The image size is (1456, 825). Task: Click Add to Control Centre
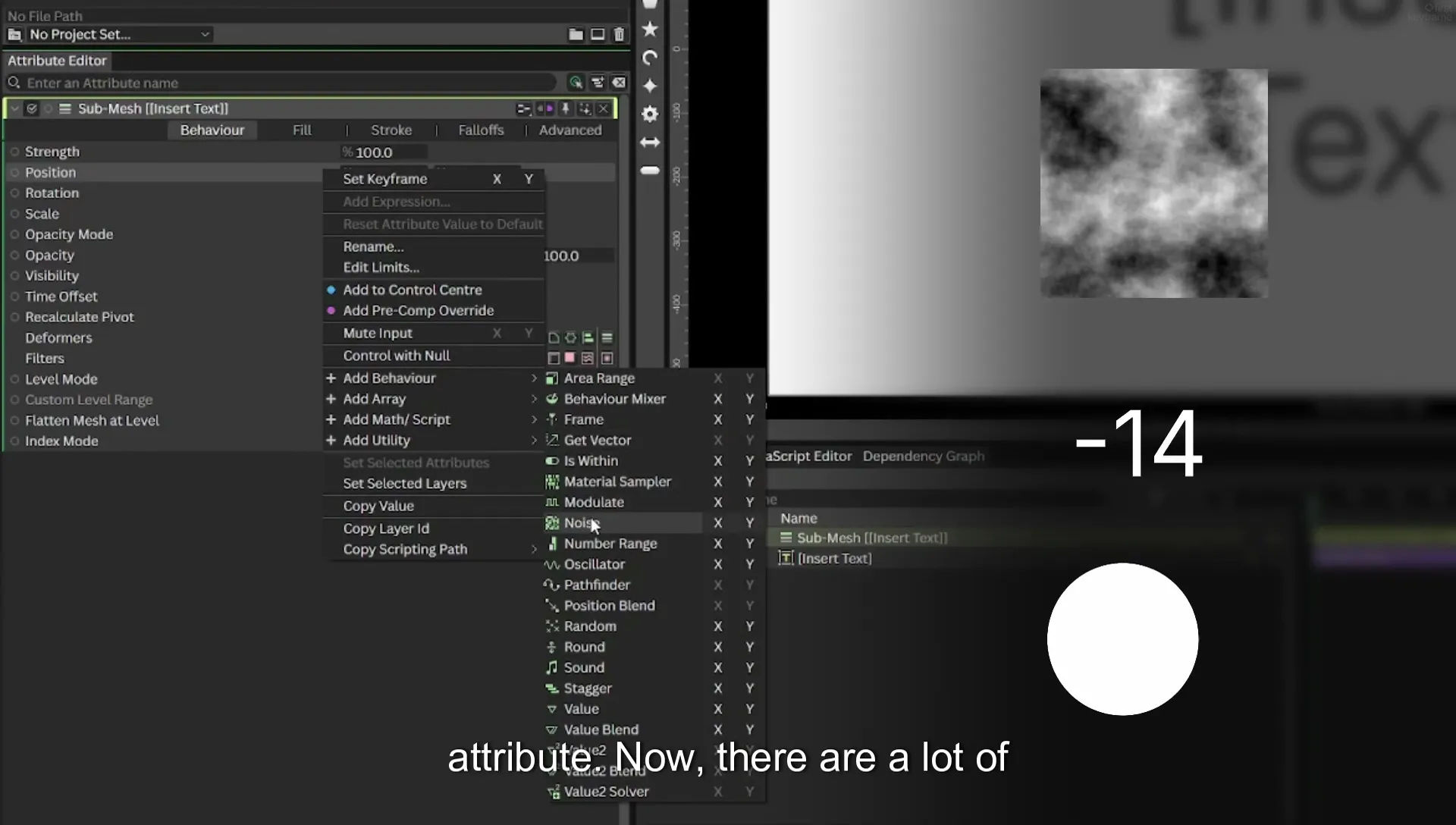tap(412, 290)
